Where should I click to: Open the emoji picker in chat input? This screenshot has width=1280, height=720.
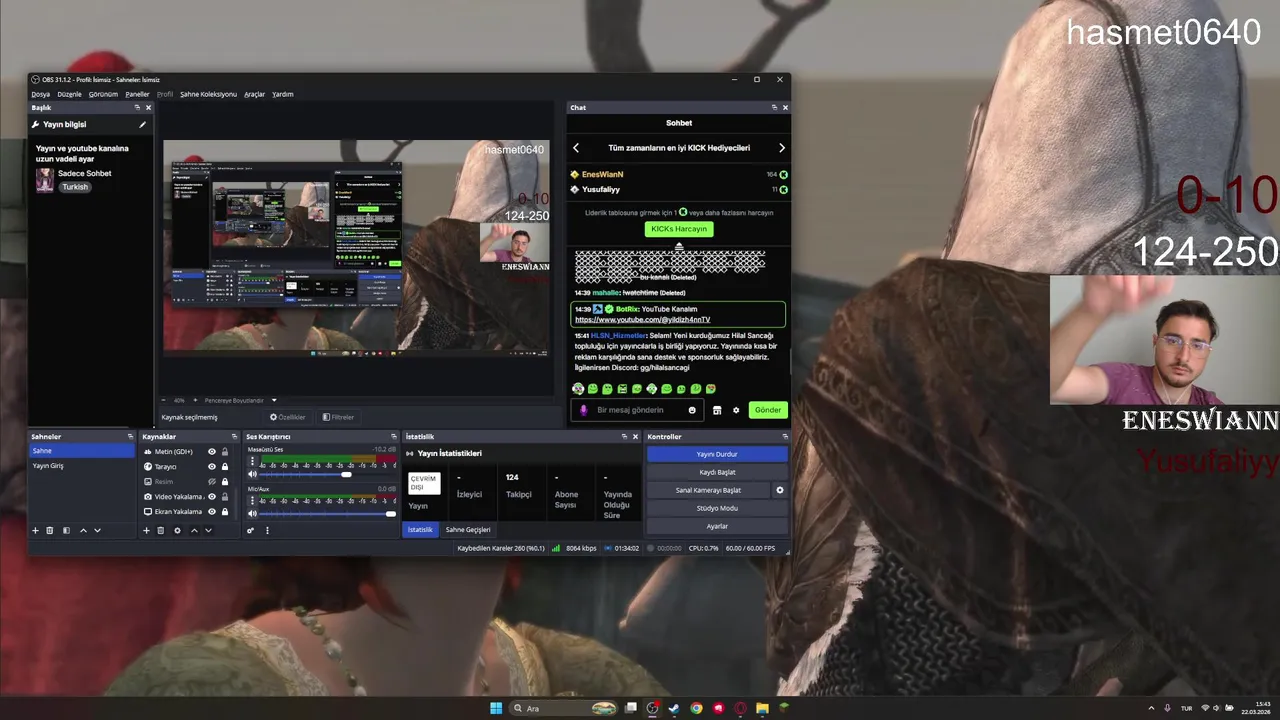tap(692, 410)
